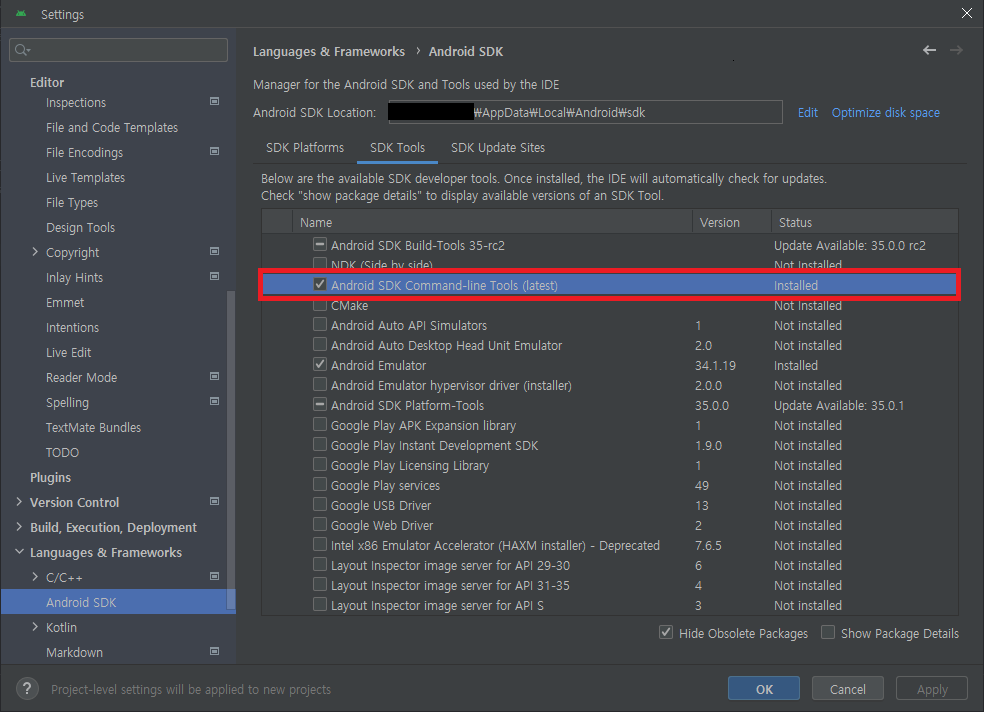The height and width of the screenshot is (712, 984).
Task: Click the Android Studio logo in title bar
Action: (21, 13)
